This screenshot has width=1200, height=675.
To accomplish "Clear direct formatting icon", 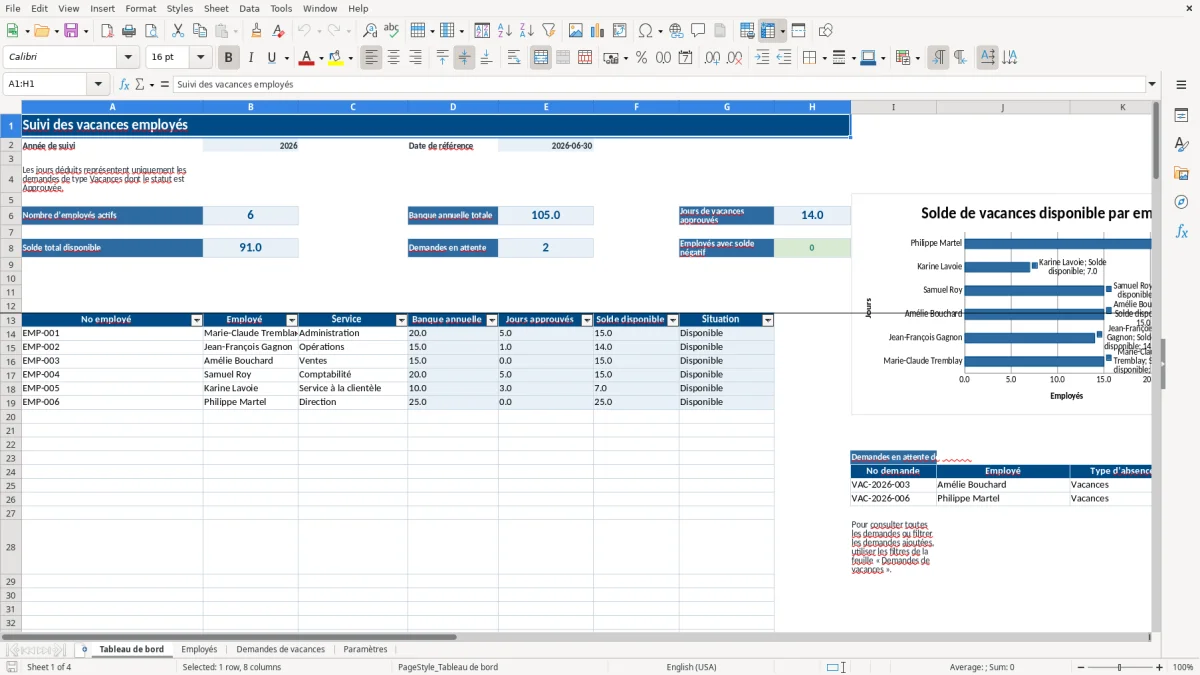I will [x=279, y=31].
